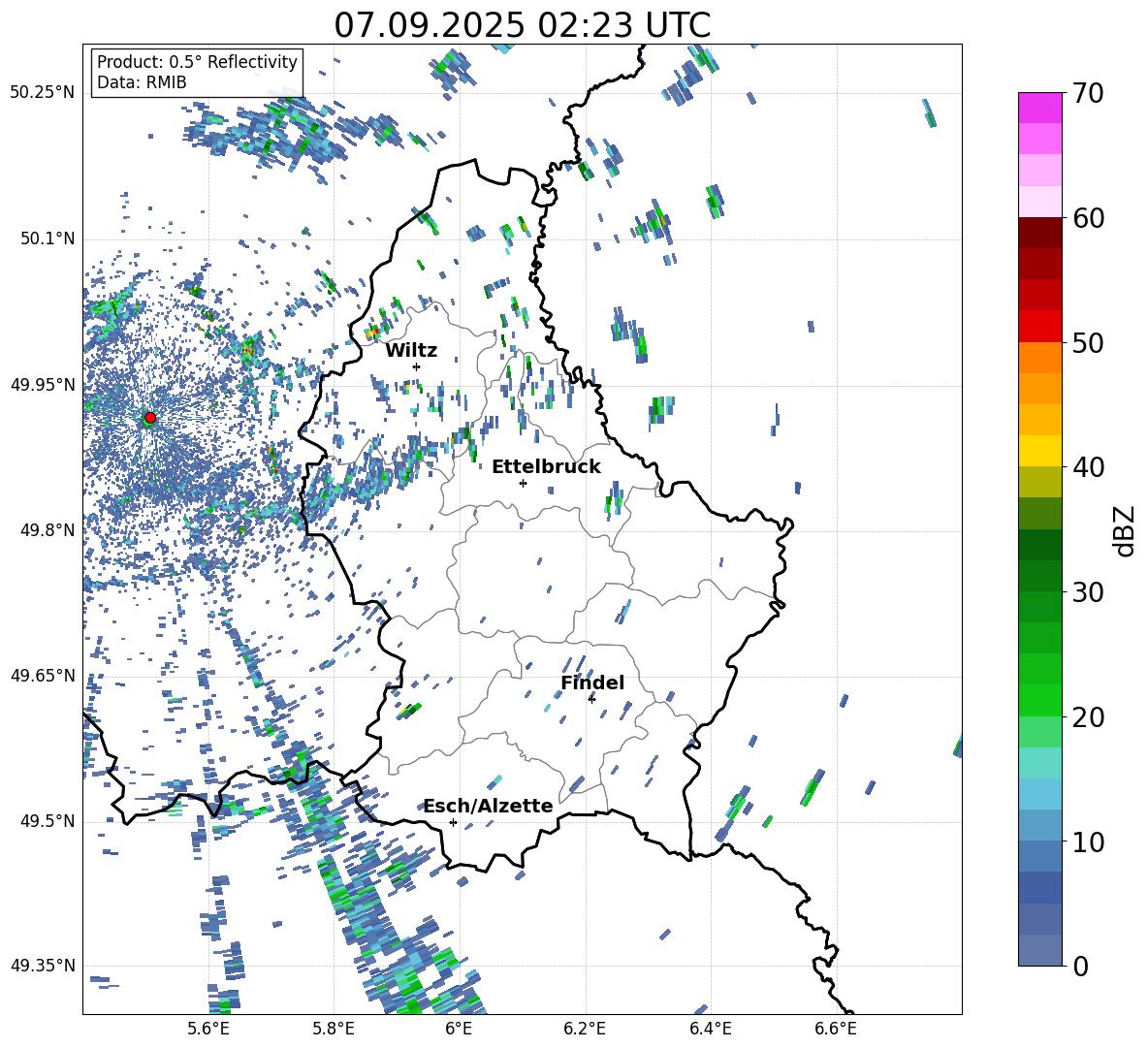Click the palest pink swatch just above 60 dBZ

tap(1039, 202)
